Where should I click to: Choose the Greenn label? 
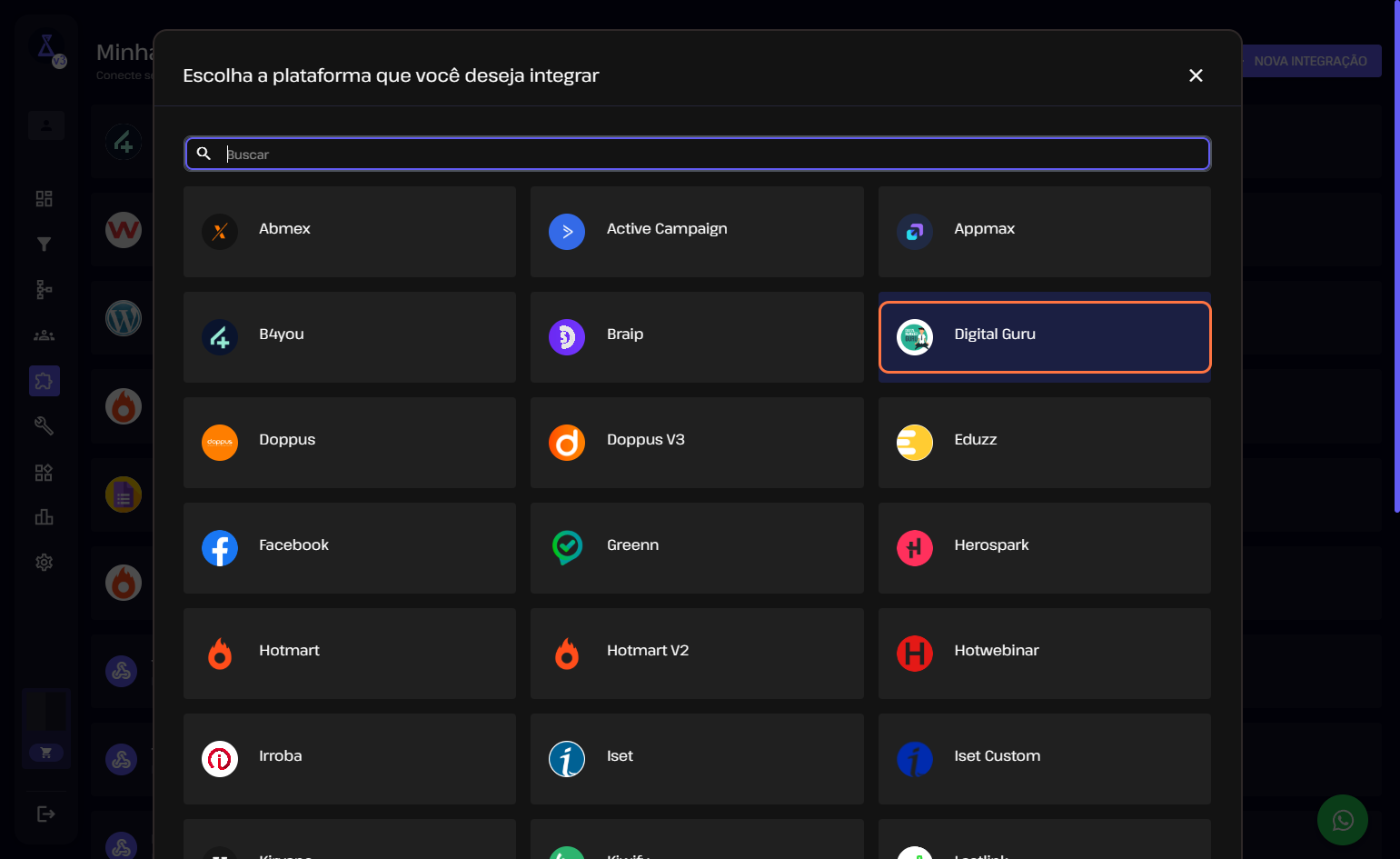[x=632, y=545]
